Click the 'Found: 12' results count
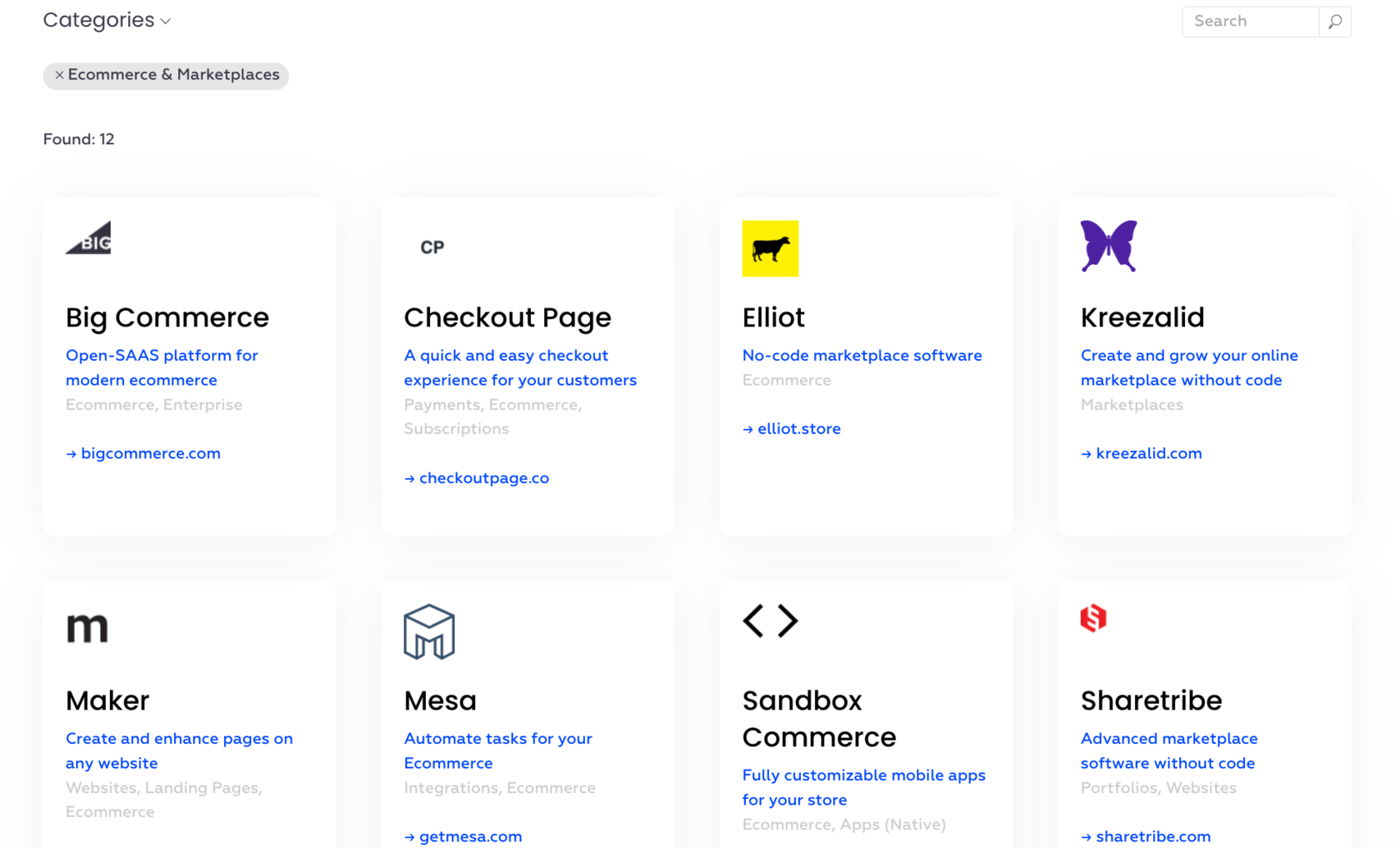Screen dimensions: 1400x848 point(78,140)
